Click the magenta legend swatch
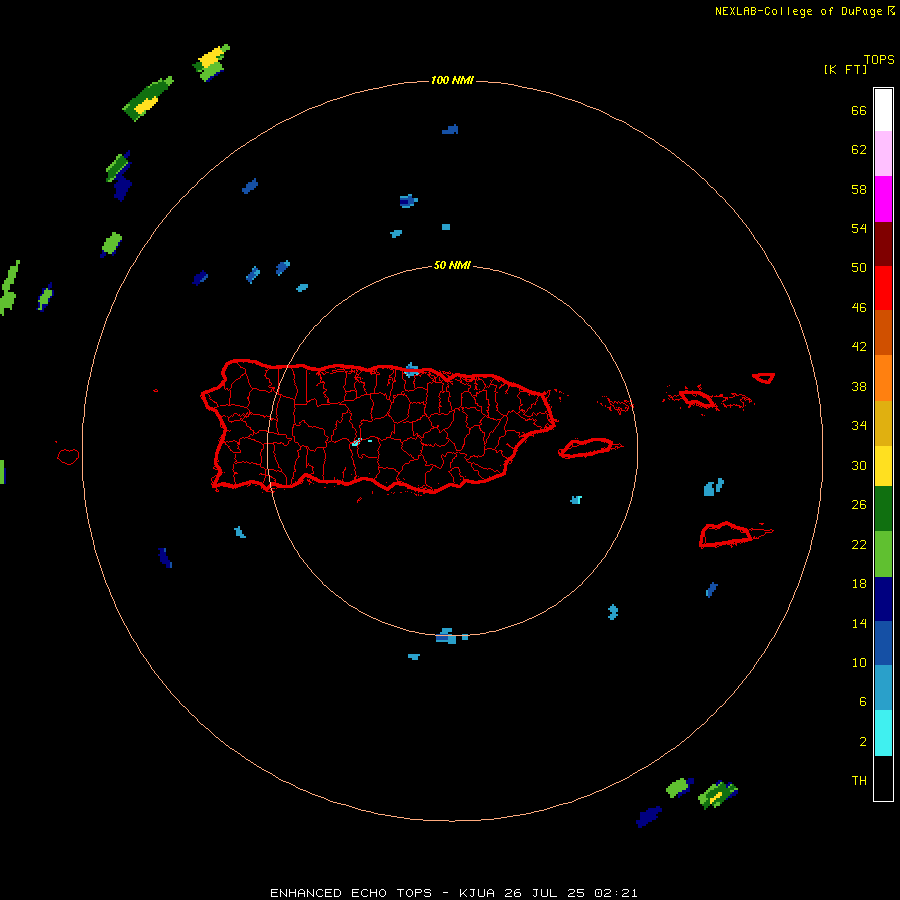900x900 pixels. [883, 199]
